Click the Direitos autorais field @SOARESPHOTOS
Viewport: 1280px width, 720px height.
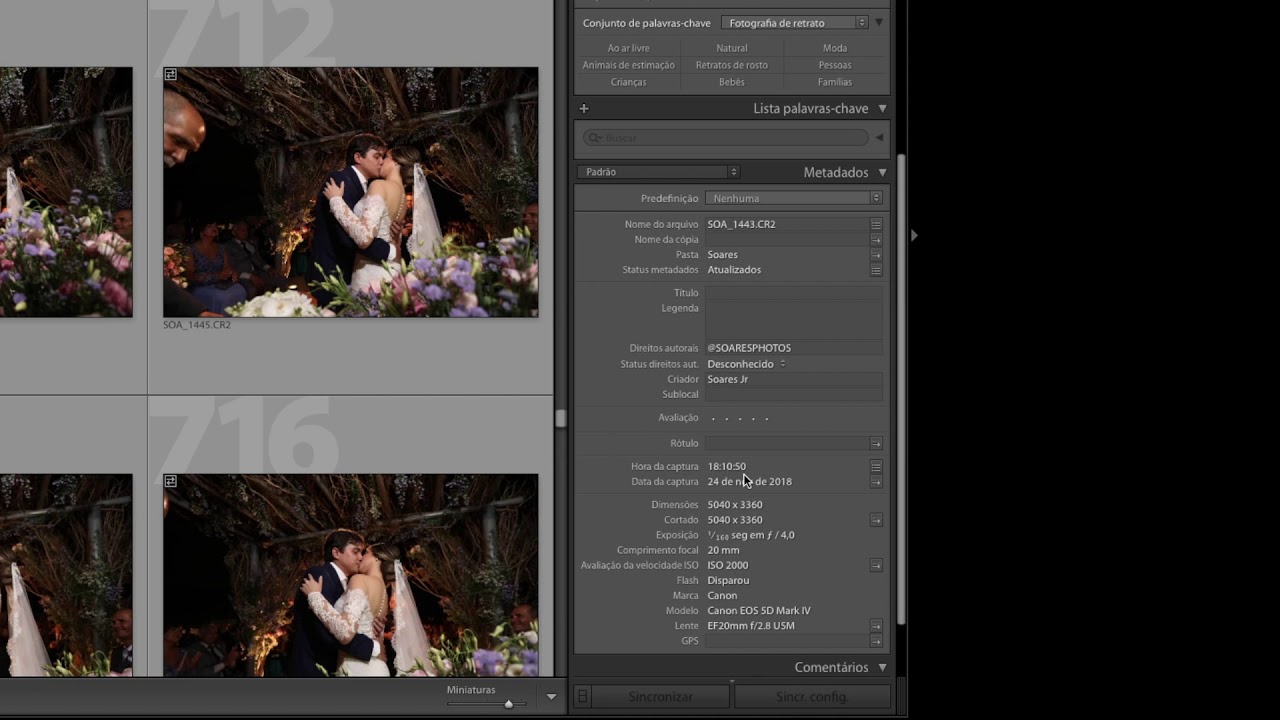tap(794, 348)
